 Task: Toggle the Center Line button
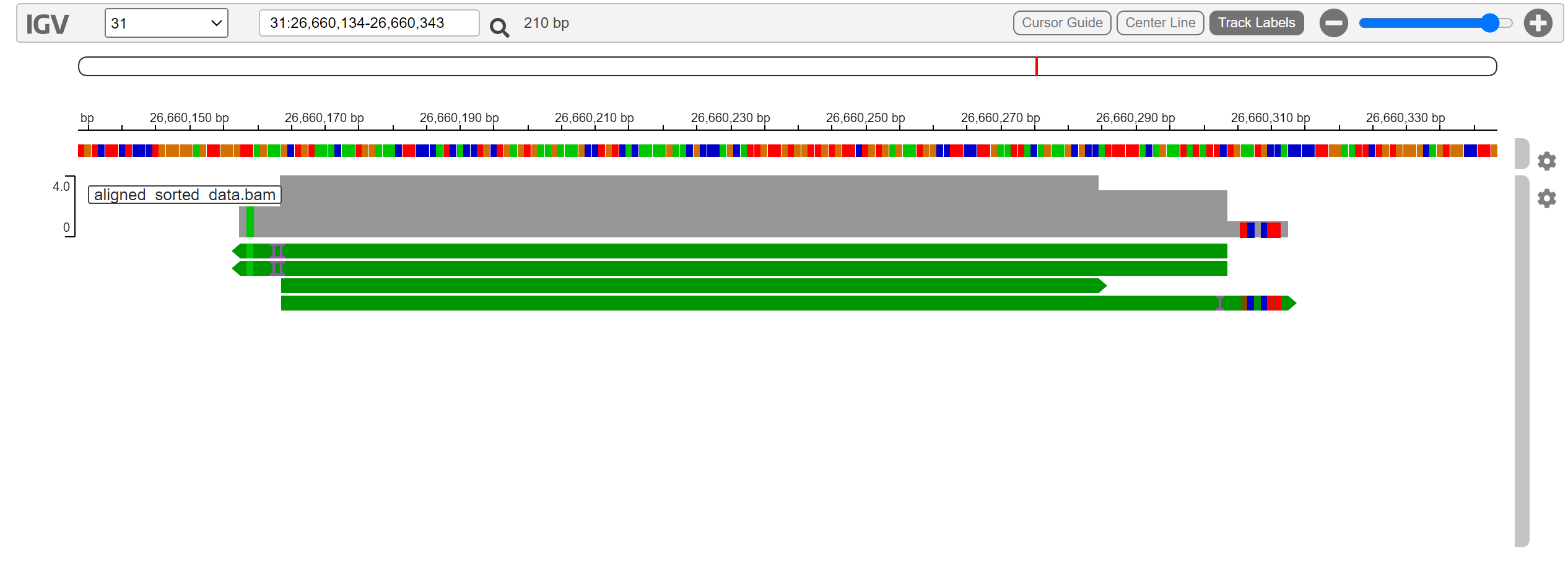[x=1160, y=23]
